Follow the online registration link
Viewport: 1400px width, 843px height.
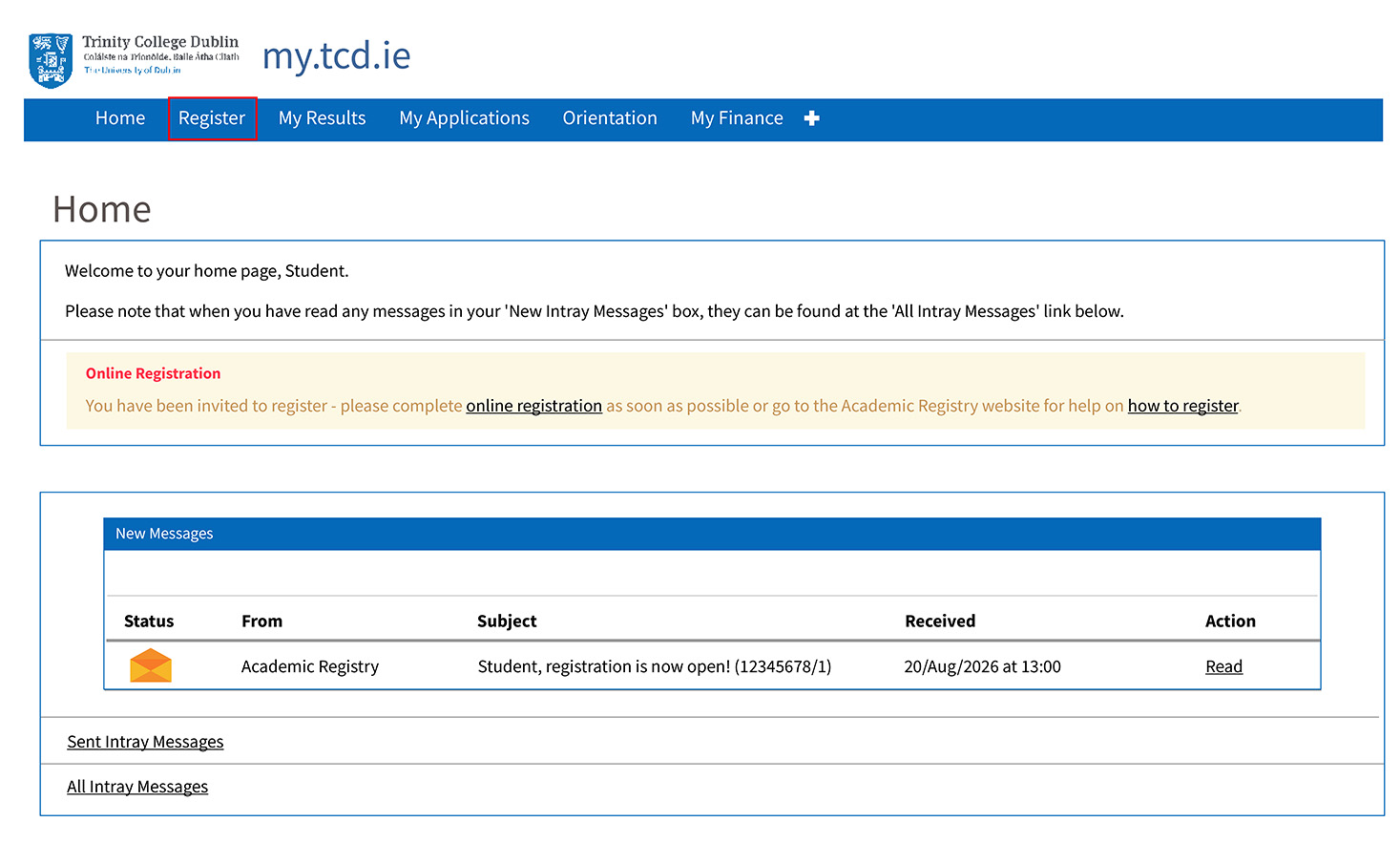tap(534, 406)
